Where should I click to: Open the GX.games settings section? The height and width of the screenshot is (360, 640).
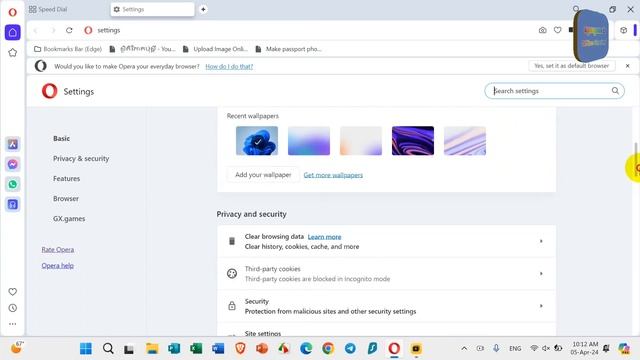tap(69, 218)
